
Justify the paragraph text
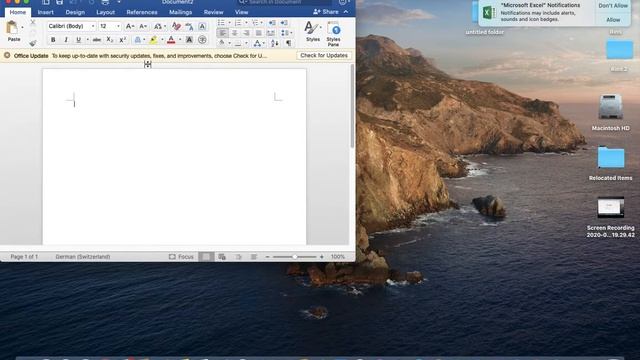258,33
